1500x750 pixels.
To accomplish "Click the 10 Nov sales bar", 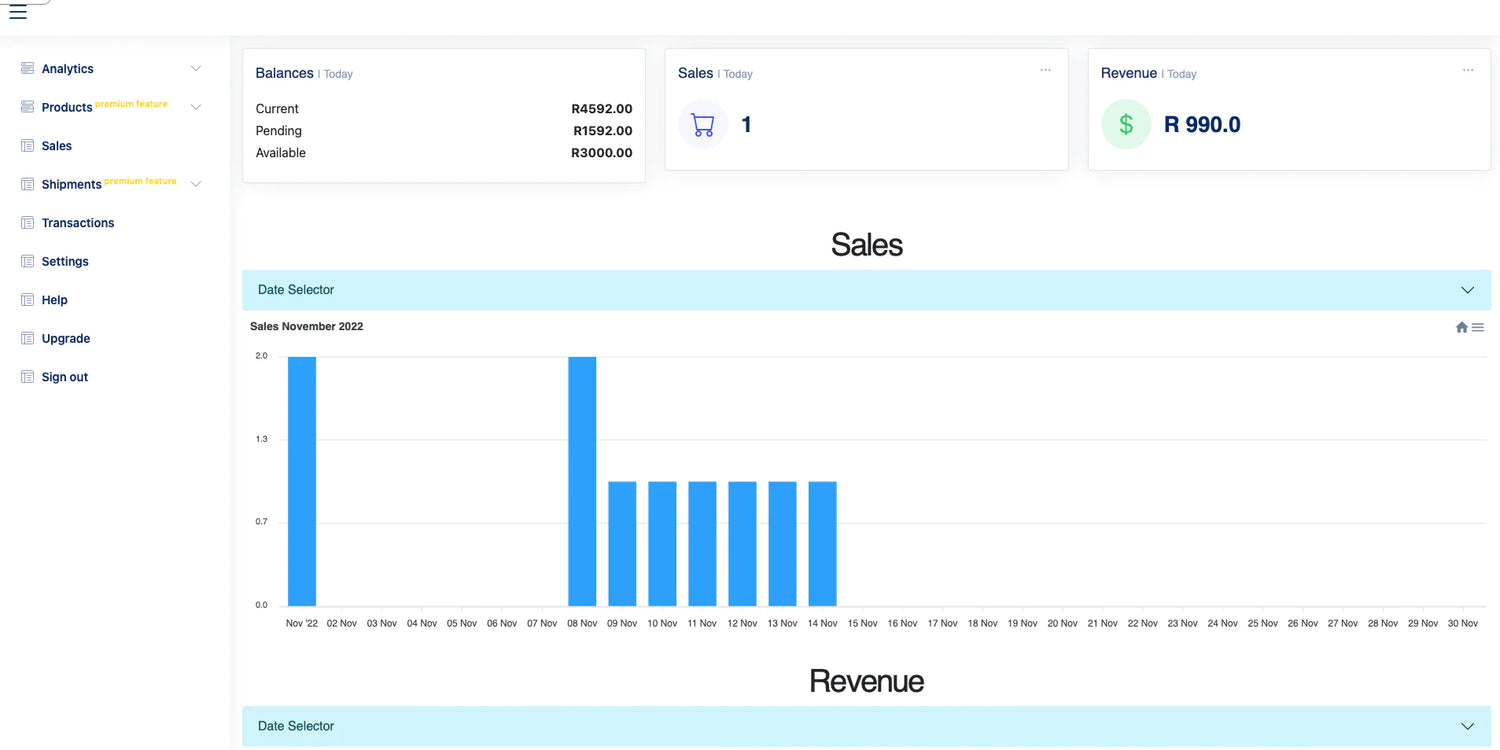I will 662,544.
